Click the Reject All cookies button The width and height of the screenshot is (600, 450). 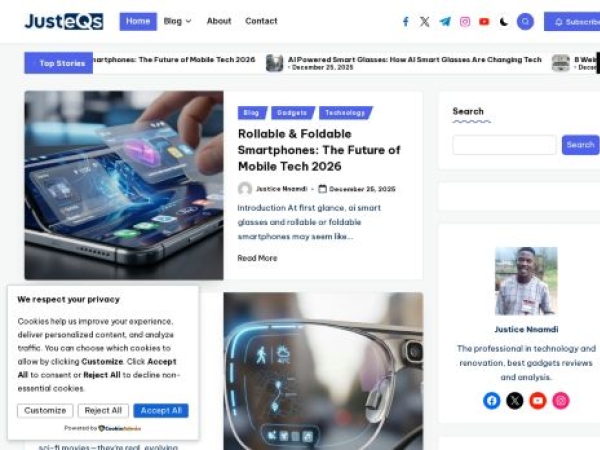coord(103,411)
